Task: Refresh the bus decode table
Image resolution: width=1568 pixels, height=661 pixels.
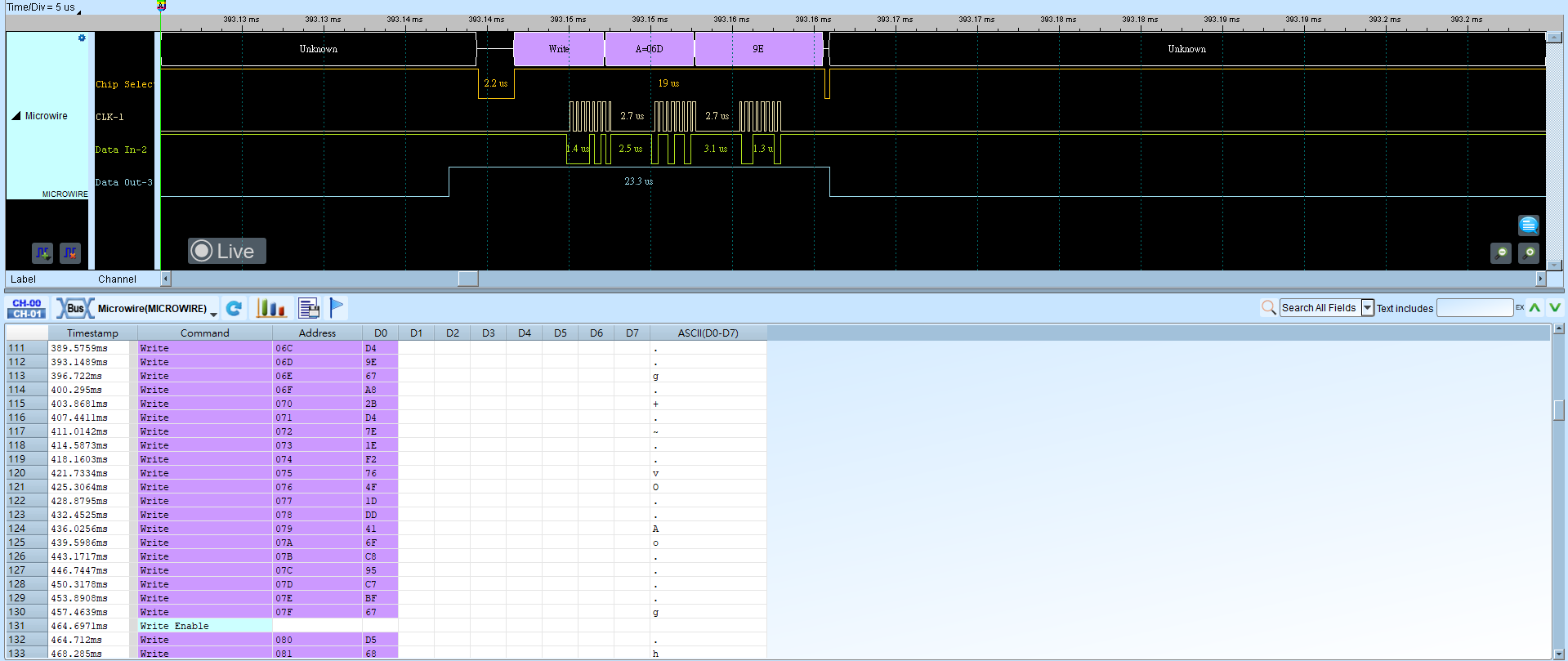Action: click(x=235, y=308)
